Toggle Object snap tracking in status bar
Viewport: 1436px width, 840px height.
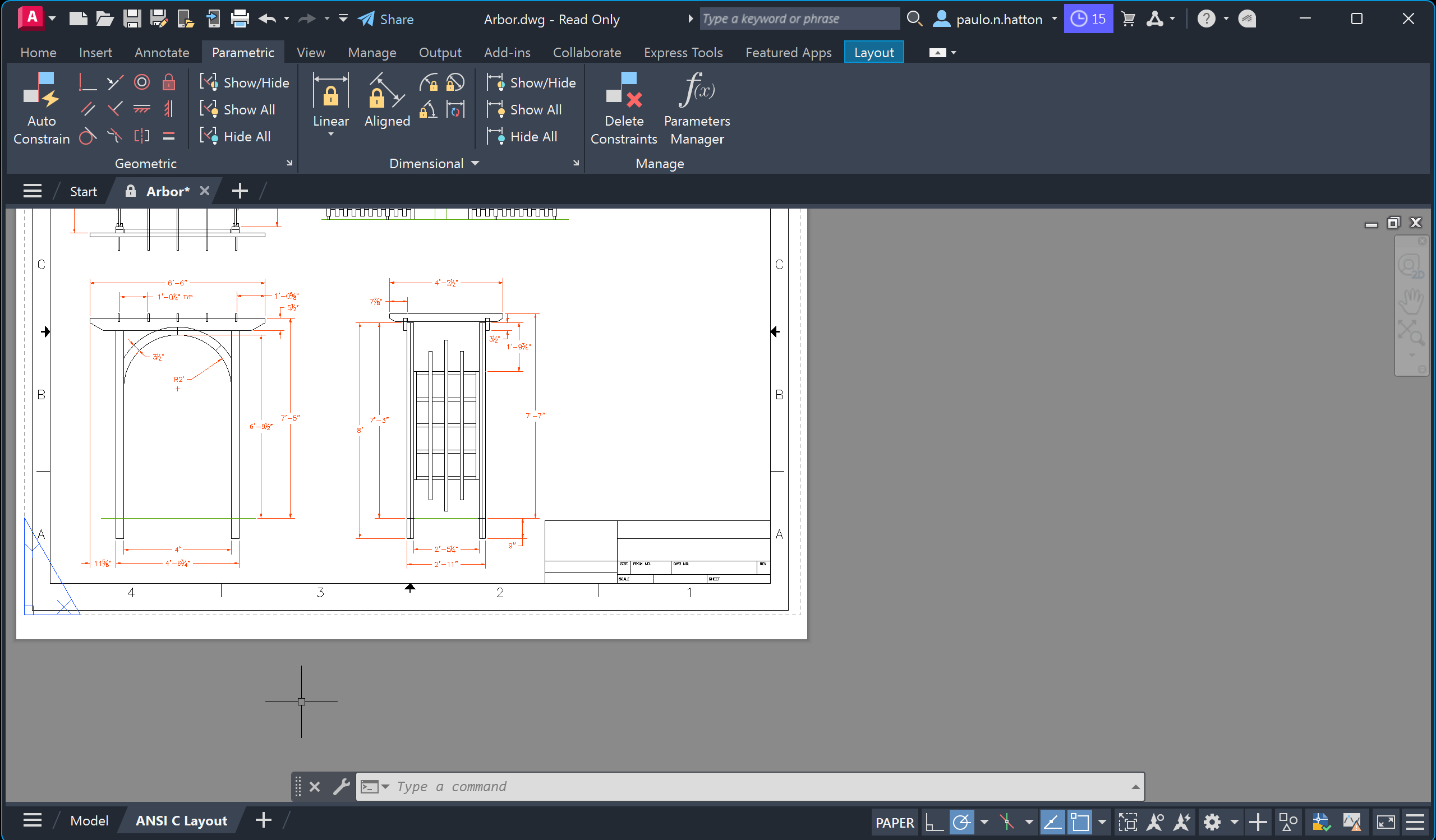click(1052, 822)
